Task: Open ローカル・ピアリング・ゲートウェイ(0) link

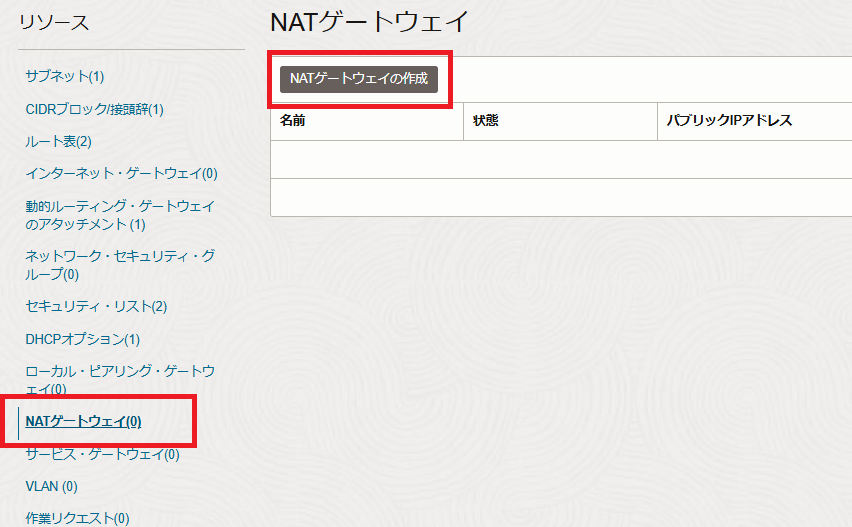Action: click(x=120, y=380)
